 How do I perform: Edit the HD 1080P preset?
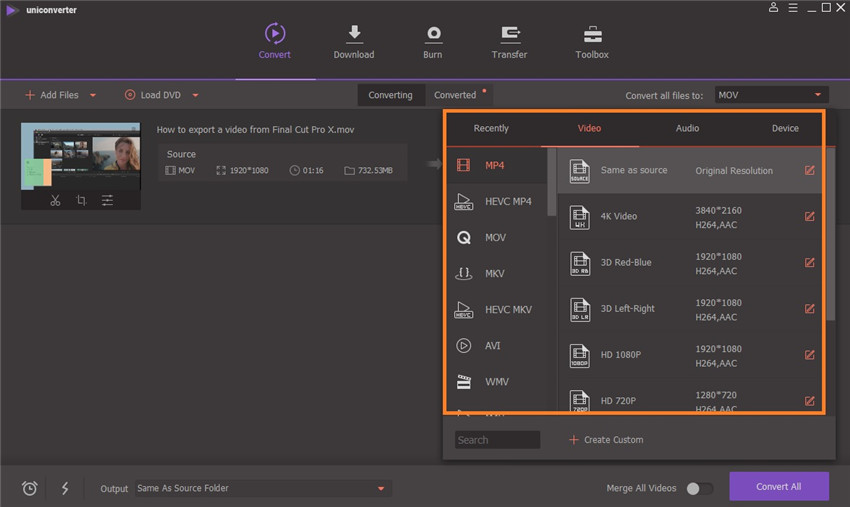(x=809, y=355)
